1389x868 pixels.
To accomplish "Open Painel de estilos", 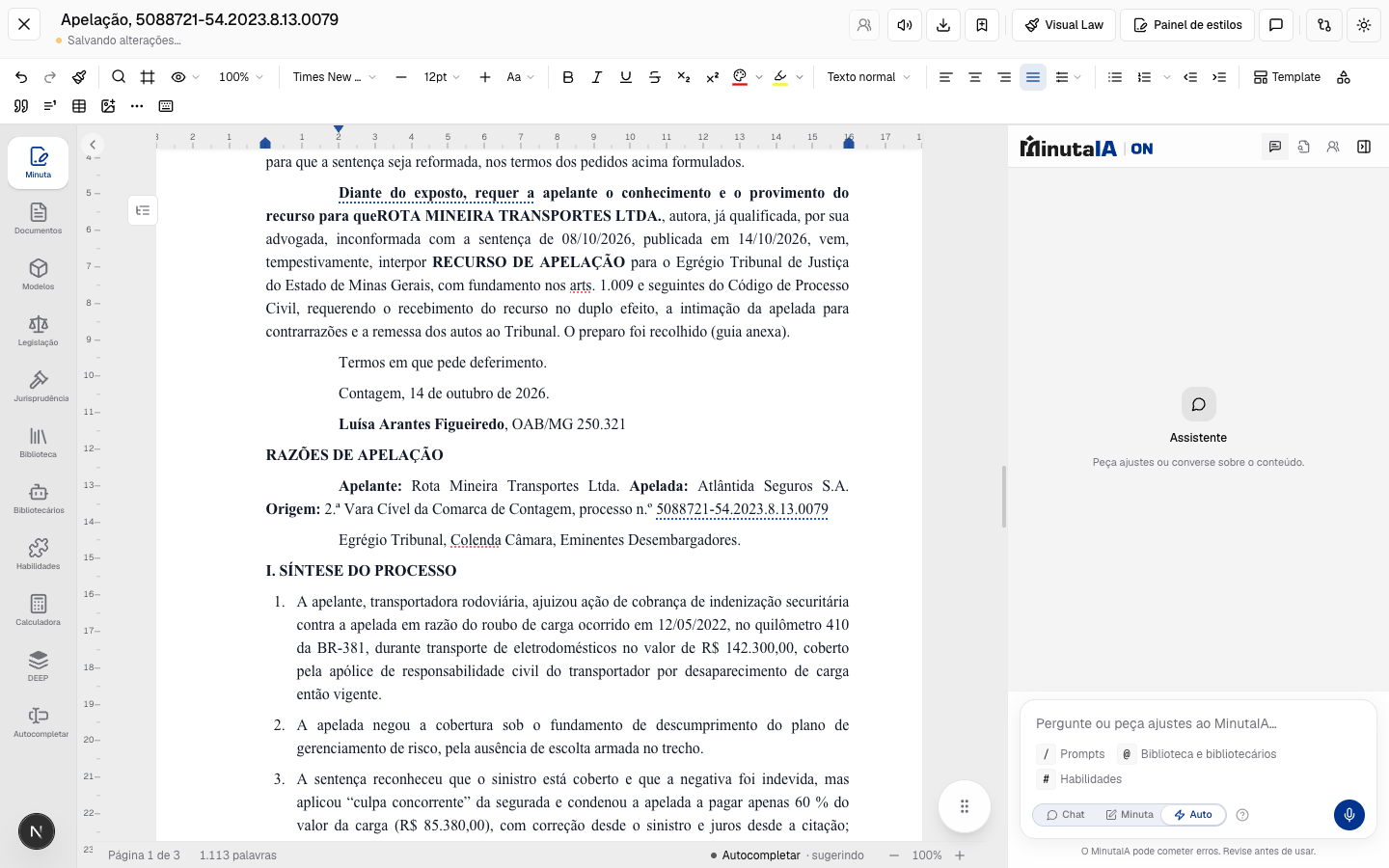I will 1187,25.
